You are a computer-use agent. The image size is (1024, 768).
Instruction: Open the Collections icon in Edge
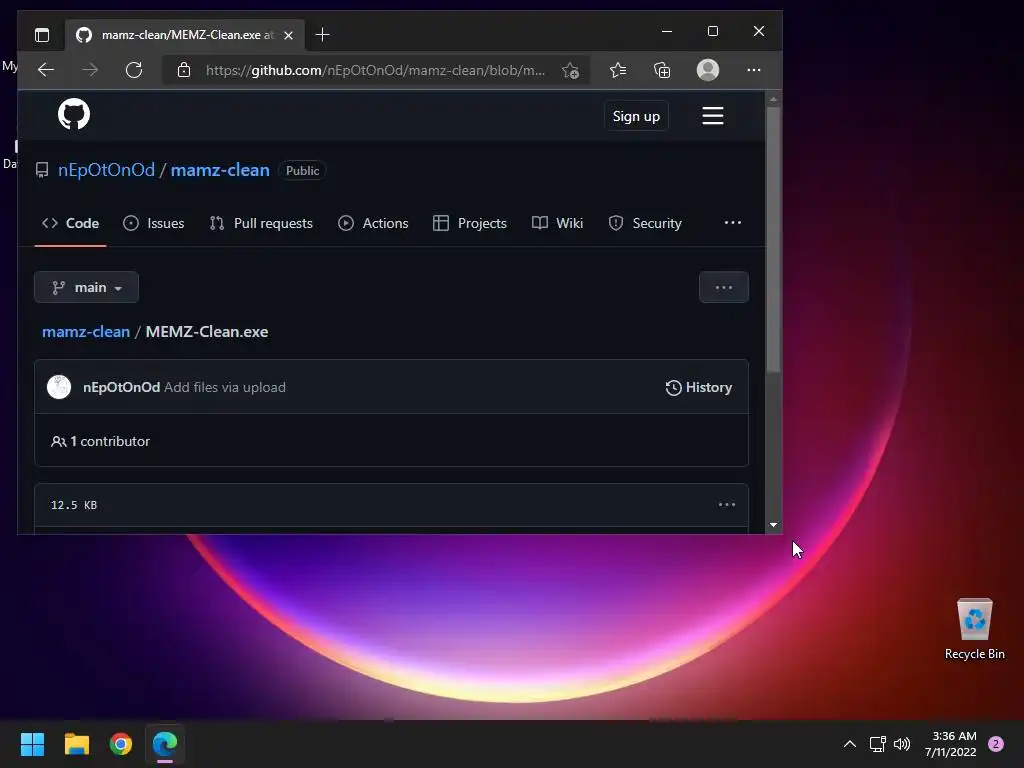pos(662,70)
